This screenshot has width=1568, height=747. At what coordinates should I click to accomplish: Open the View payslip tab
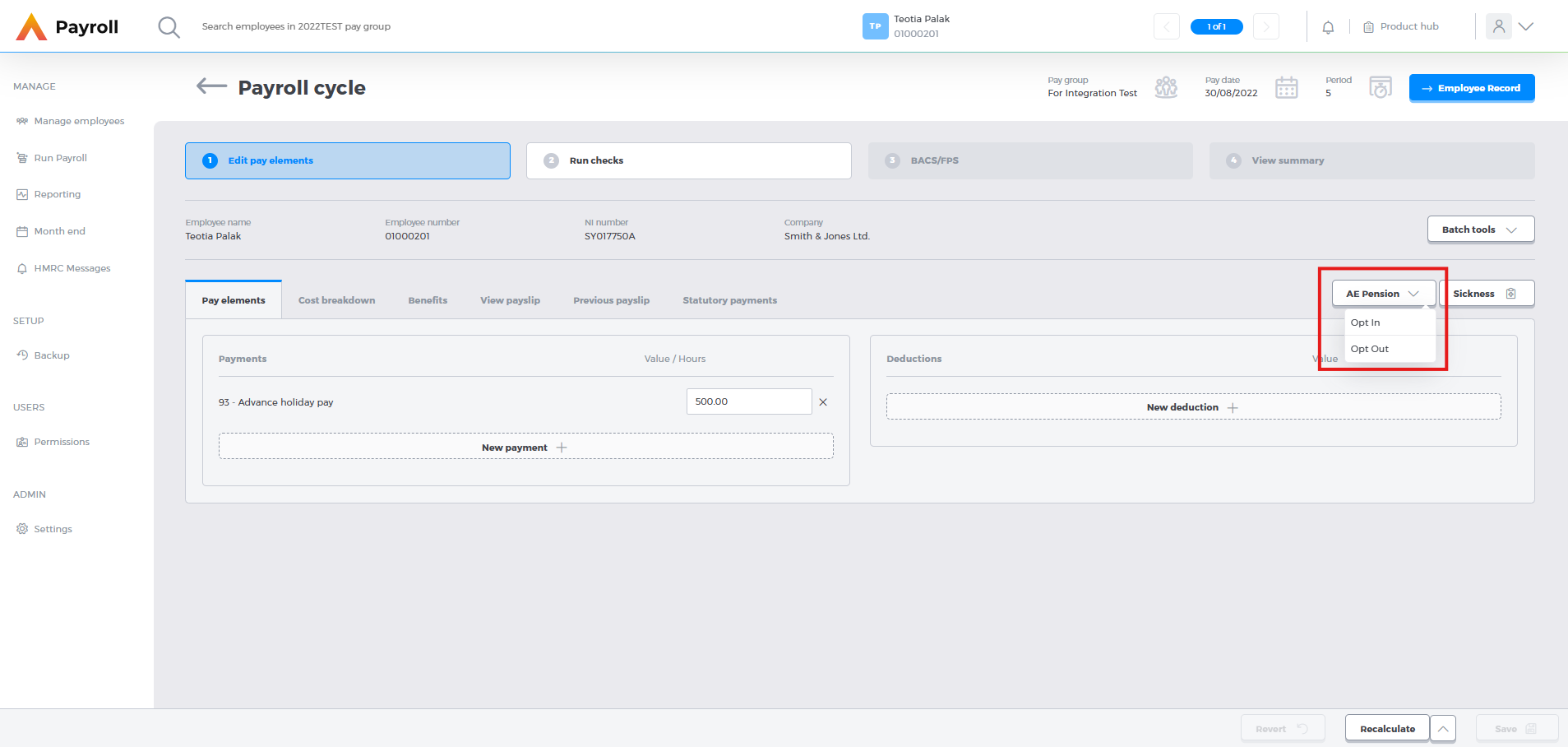pyautogui.click(x=510, y=300)
